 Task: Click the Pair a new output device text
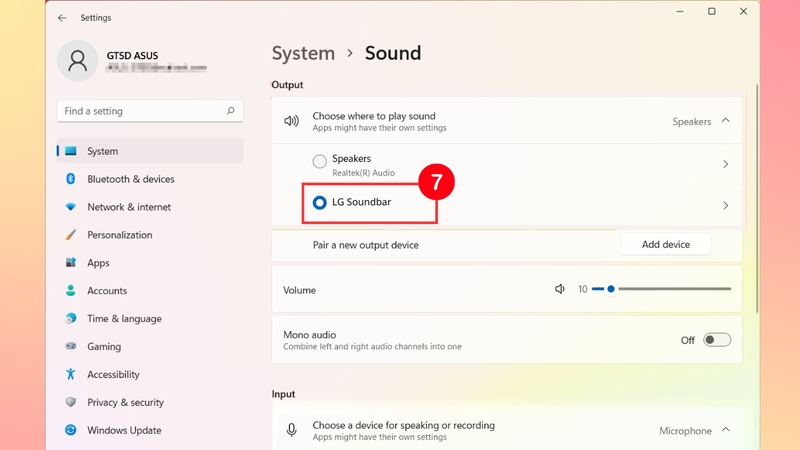[365, 245]
